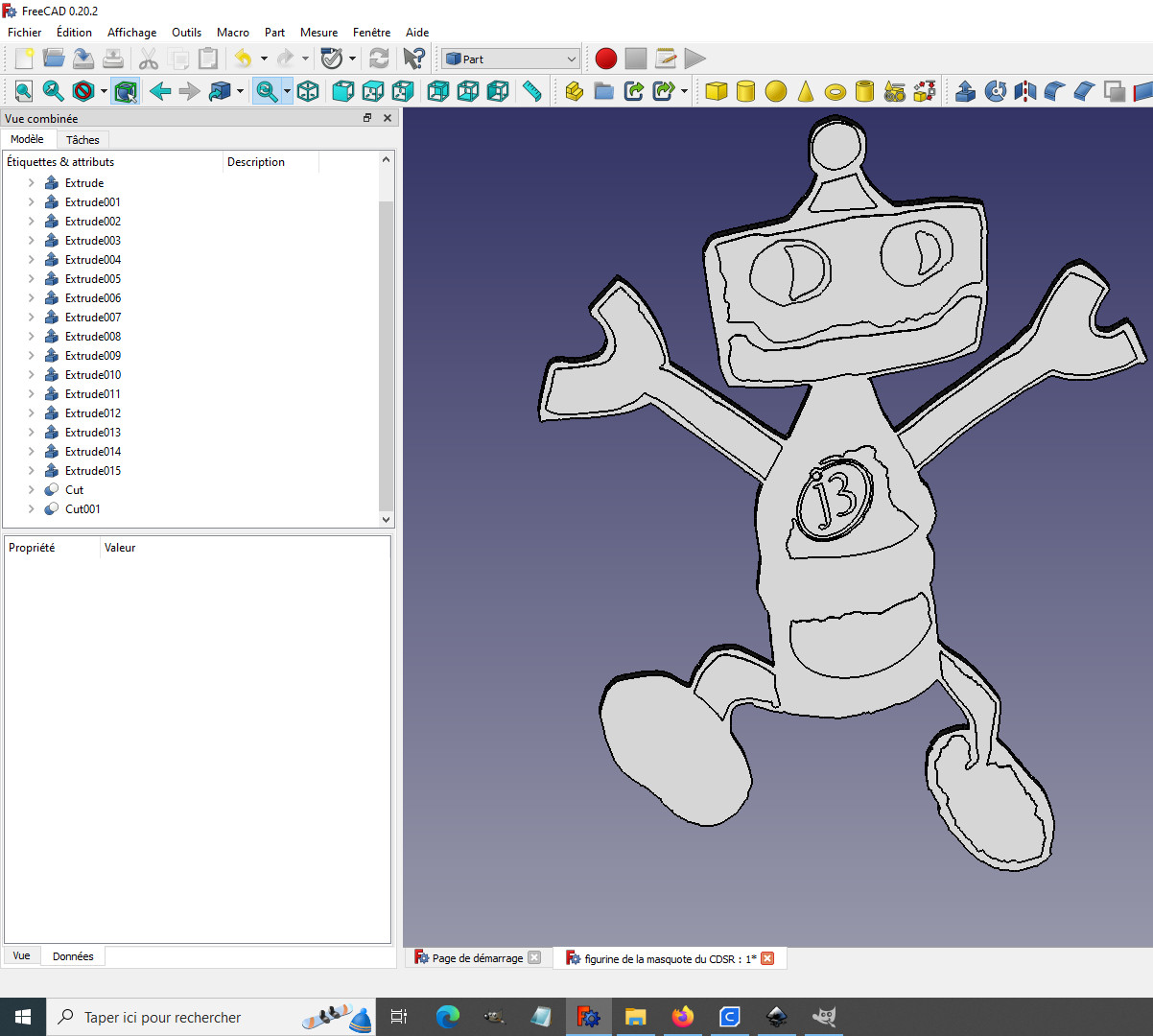
Task: Expand the Cut001 tree item
Action: point(31,509)
